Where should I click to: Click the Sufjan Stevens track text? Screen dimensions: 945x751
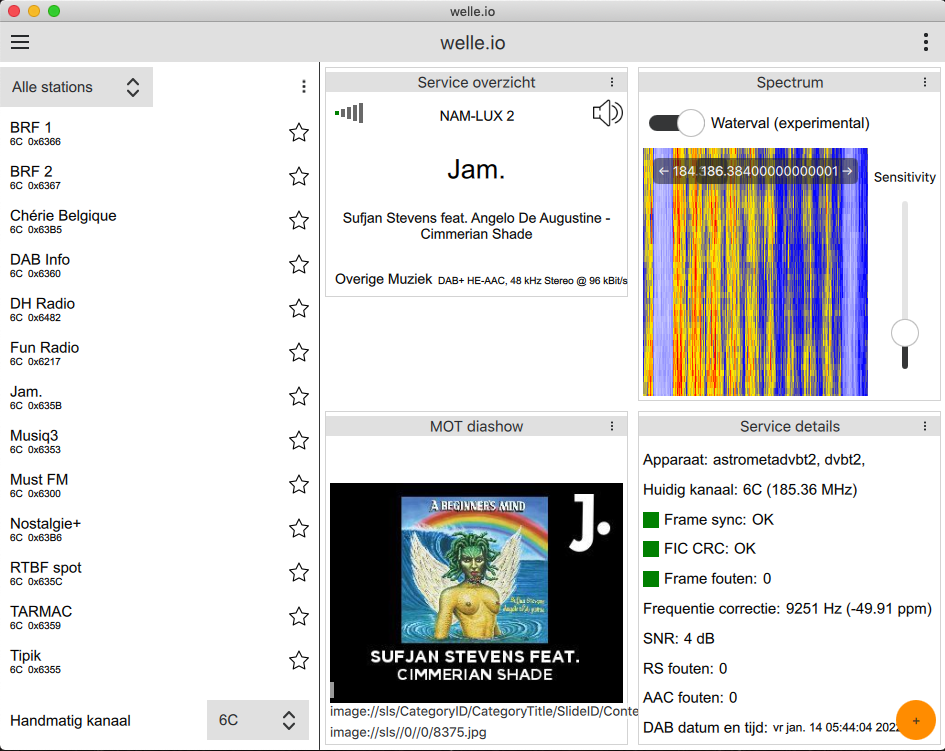tap(476, 226)
